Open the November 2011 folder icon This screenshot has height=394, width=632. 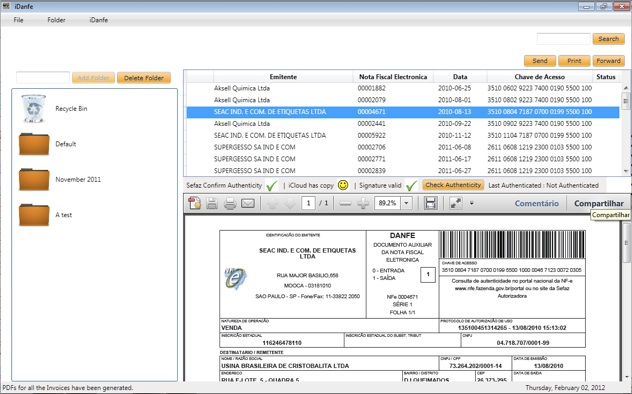(34, 179)
